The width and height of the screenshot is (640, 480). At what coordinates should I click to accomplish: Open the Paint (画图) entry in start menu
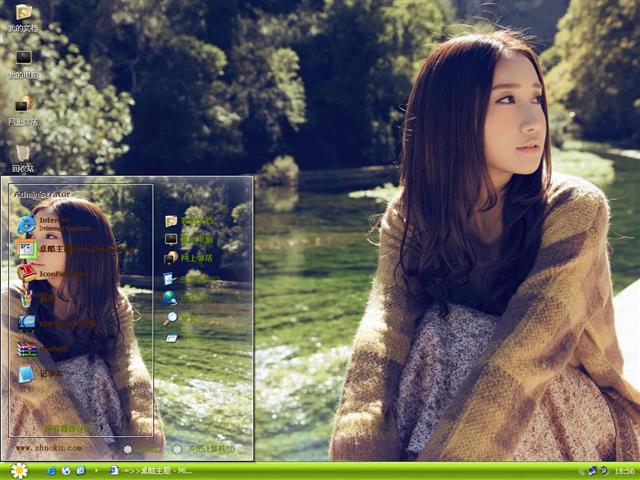38,299
